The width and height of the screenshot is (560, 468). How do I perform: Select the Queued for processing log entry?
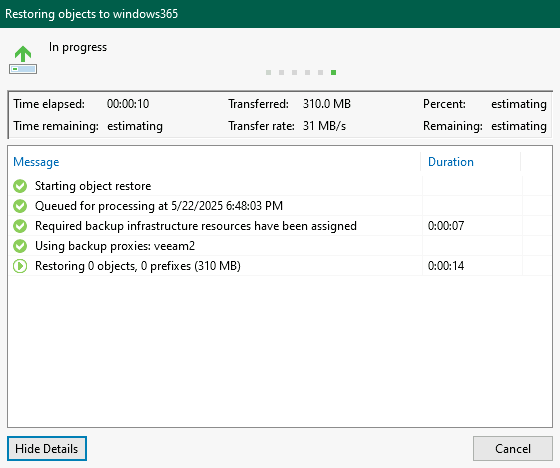tap(280, 206)
